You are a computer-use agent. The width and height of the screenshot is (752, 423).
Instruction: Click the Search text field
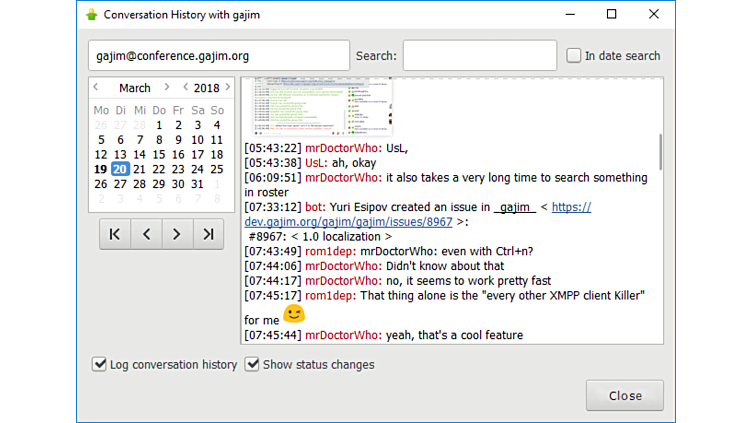point(479,56)
